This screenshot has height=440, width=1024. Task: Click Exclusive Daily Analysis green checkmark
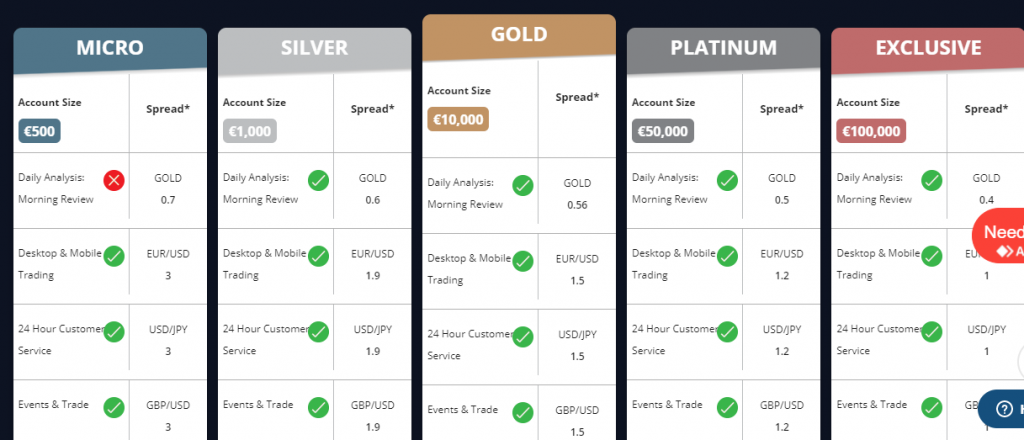[x=931, y=181]
